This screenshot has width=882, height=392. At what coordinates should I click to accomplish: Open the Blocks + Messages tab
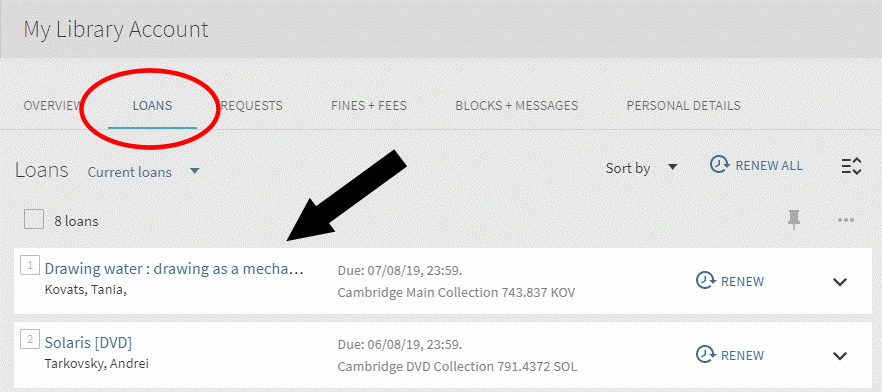516,105
